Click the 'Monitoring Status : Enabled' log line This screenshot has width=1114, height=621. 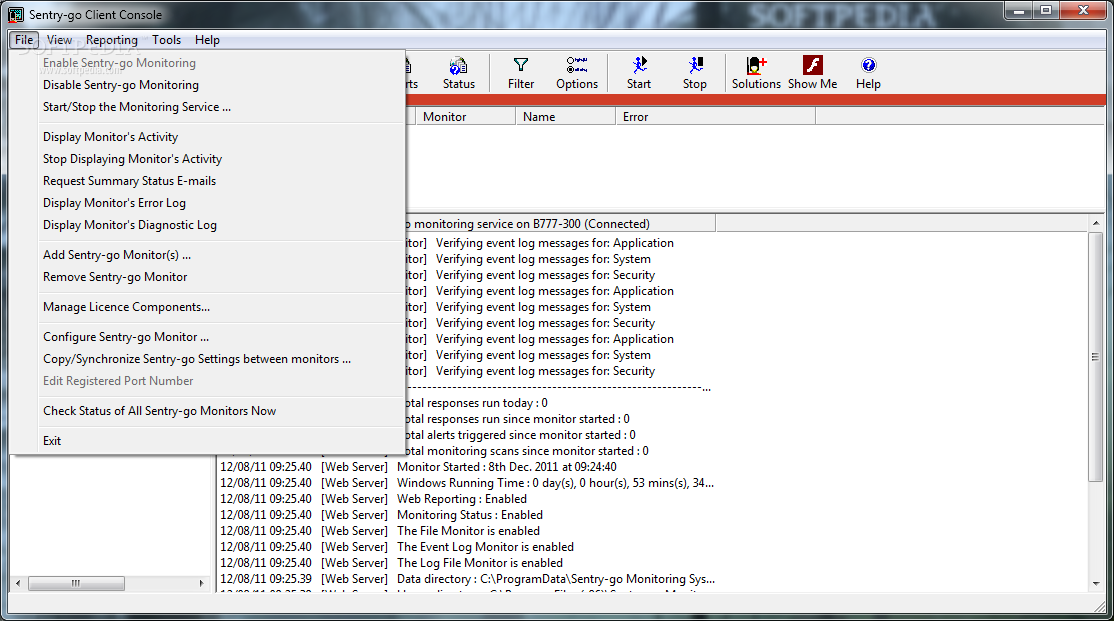tap(470, 514)
